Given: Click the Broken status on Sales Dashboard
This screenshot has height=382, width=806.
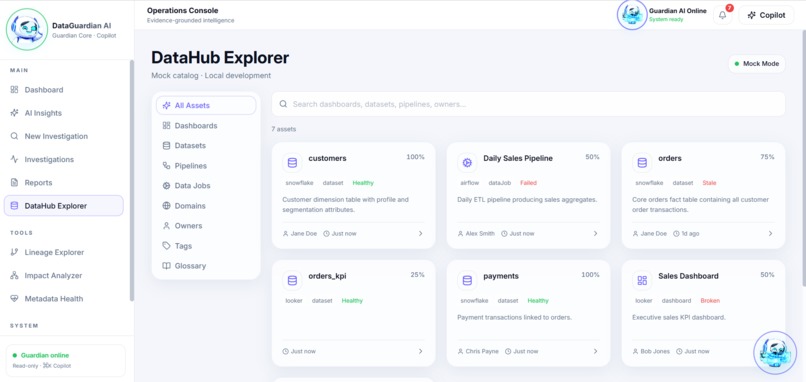Looking at the screenshot, I should (710, 300).
